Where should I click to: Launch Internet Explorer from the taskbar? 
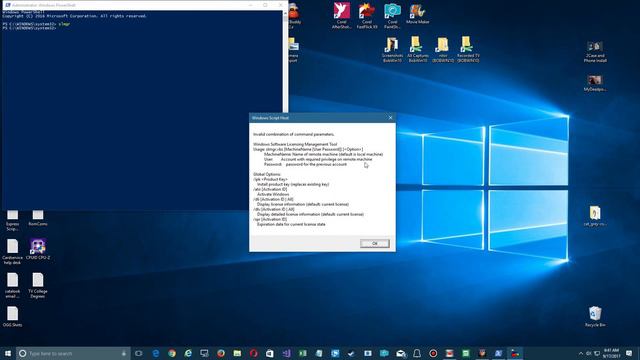point(188,353)
